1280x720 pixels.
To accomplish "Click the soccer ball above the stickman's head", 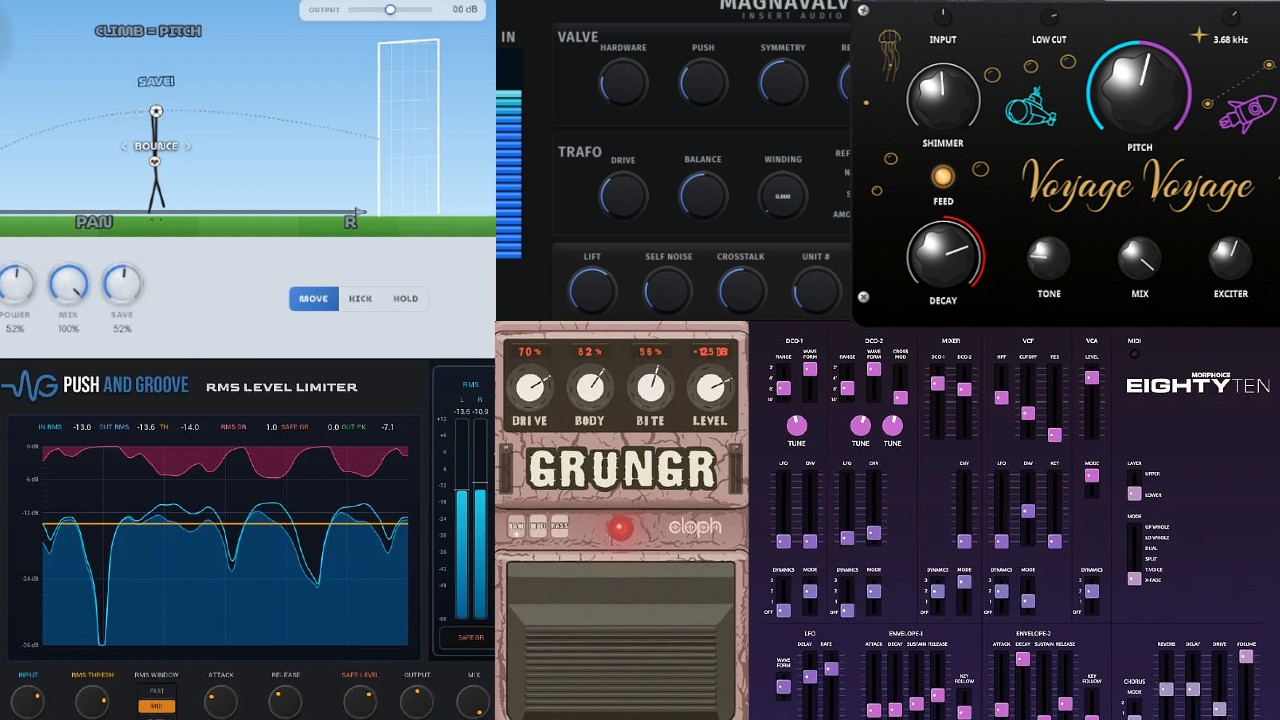I will tap(156, 111).
